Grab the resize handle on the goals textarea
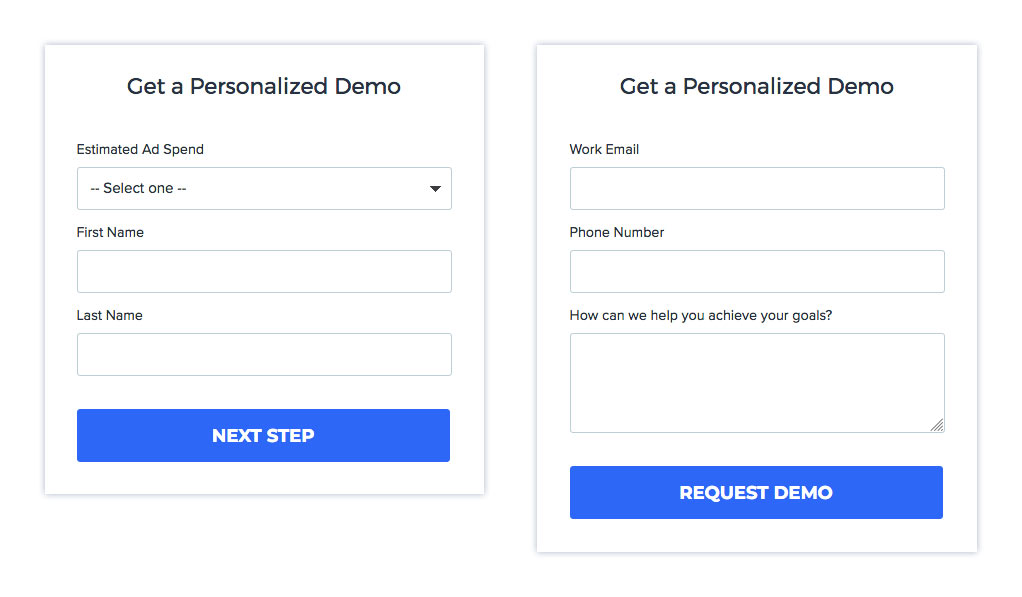 pyautogui.click(x=937, y=425)
